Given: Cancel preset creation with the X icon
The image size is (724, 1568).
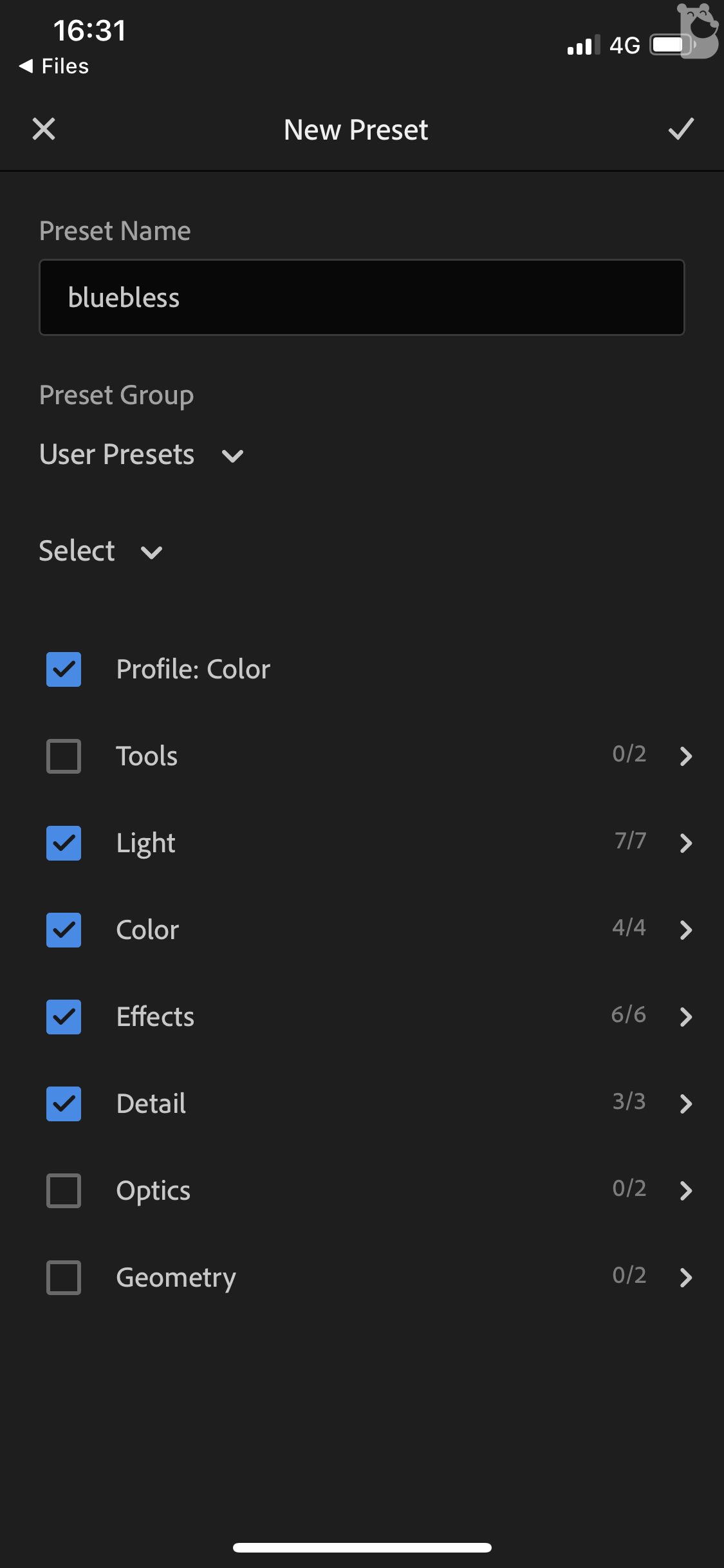Looking at the screenshot, I should [44, 129].
